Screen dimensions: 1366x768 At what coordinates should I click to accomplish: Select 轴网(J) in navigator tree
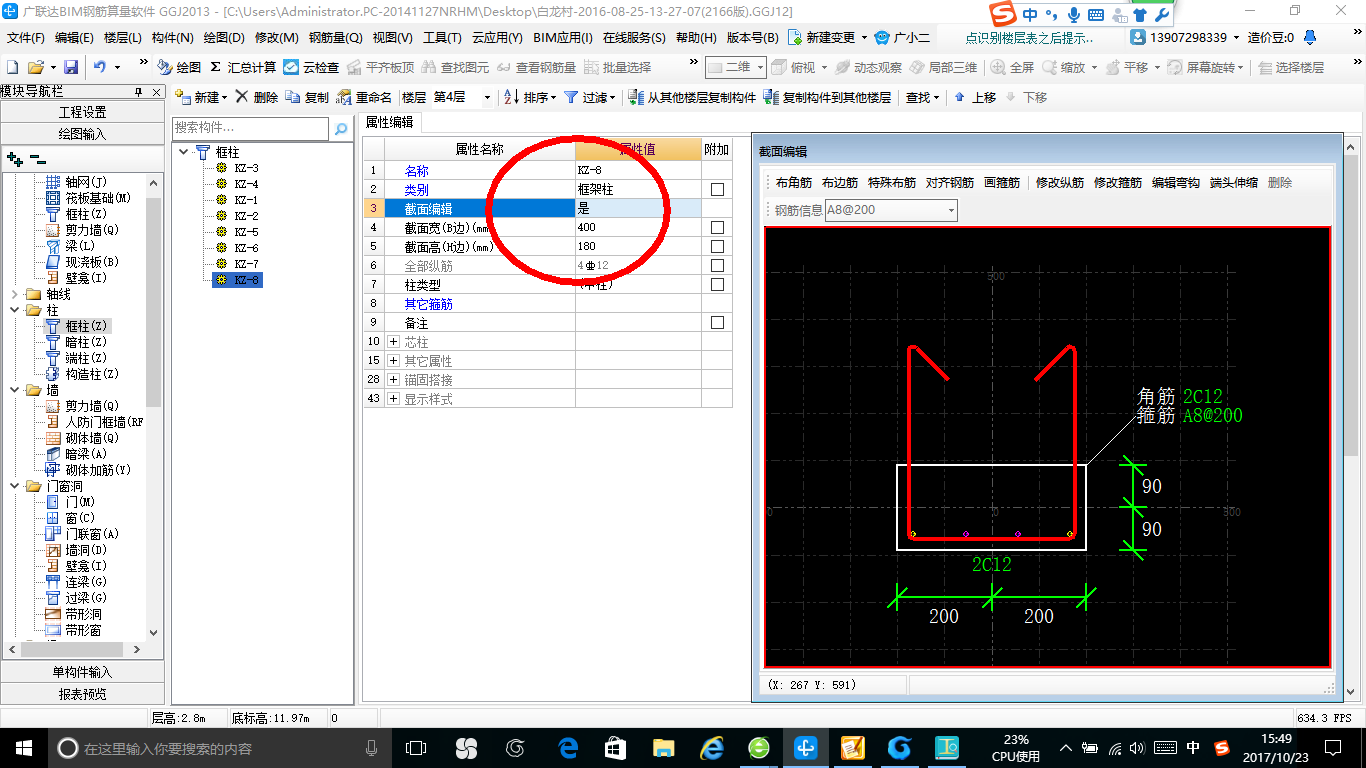[77, 182]
